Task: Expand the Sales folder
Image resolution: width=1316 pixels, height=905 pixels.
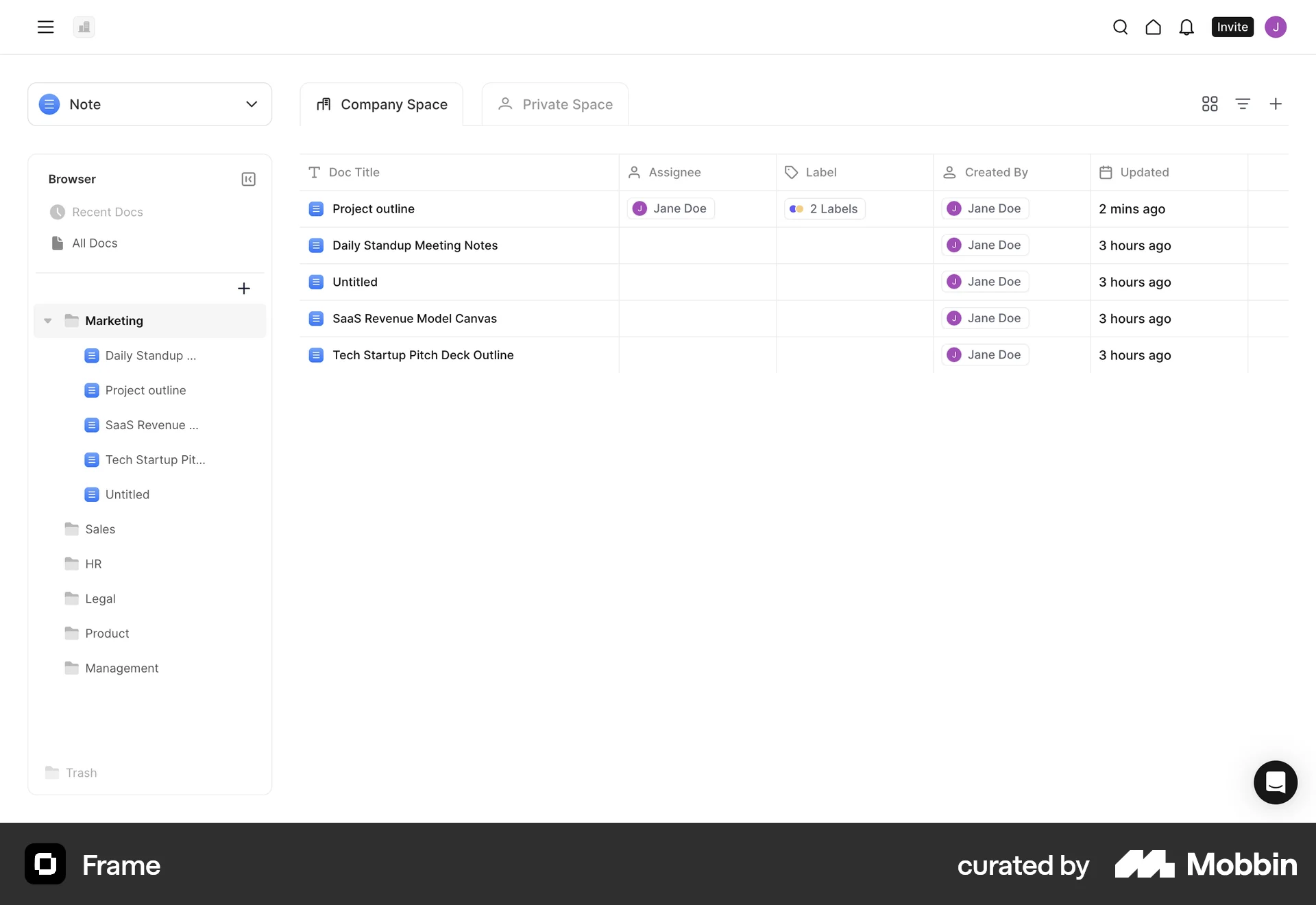Action: (99, 529)
